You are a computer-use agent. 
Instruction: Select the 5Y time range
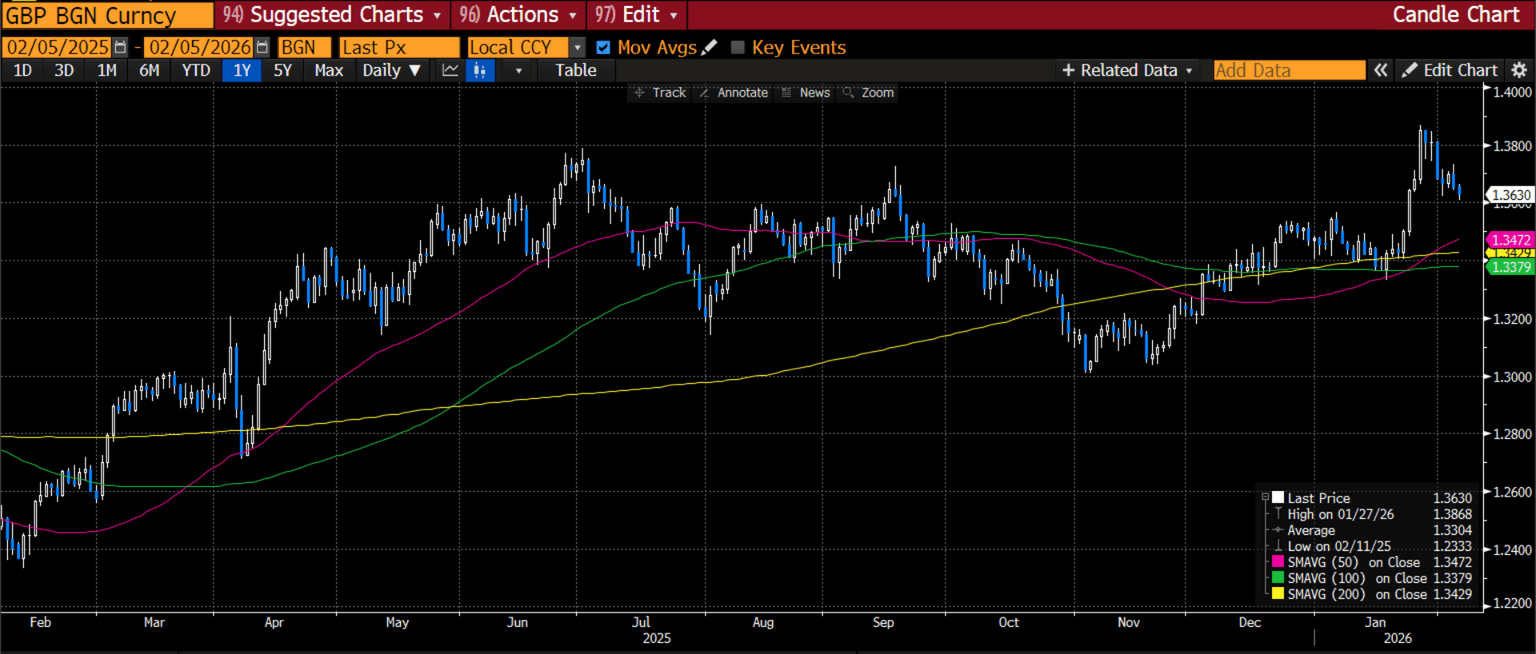[x=283, y=70]
